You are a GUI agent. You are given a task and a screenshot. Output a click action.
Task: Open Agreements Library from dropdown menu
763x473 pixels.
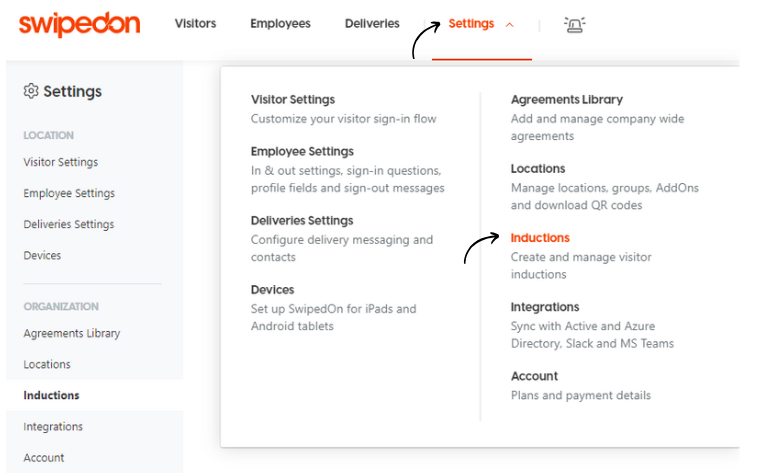pos(566,100)
